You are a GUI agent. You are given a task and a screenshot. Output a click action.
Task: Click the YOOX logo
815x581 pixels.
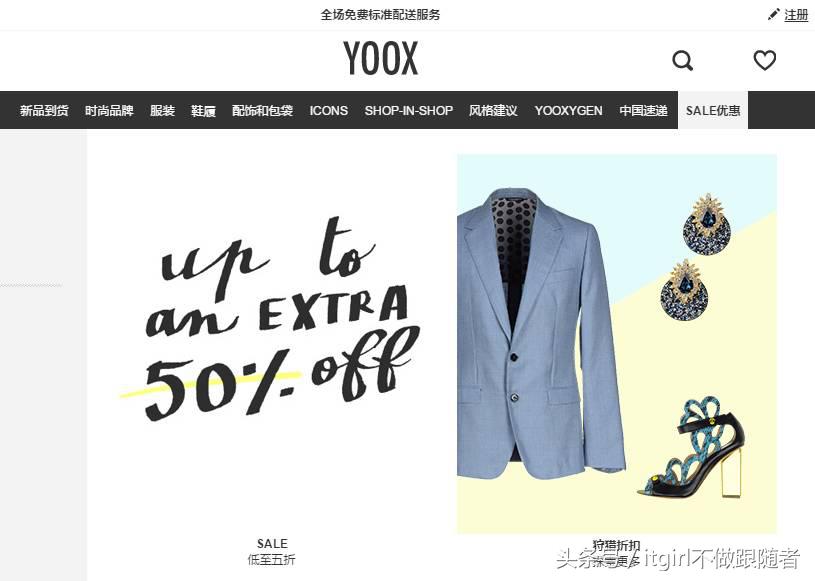(x=380, y=58)
